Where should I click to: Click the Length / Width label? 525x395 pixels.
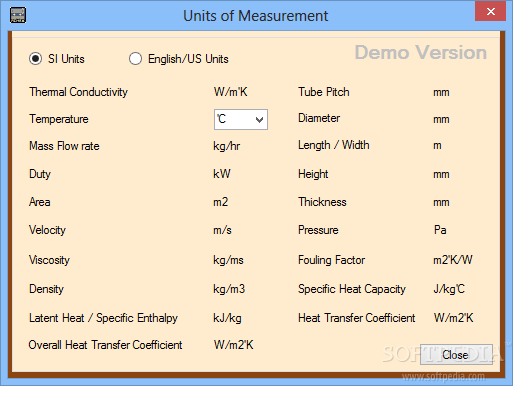[x=334, y=145]
